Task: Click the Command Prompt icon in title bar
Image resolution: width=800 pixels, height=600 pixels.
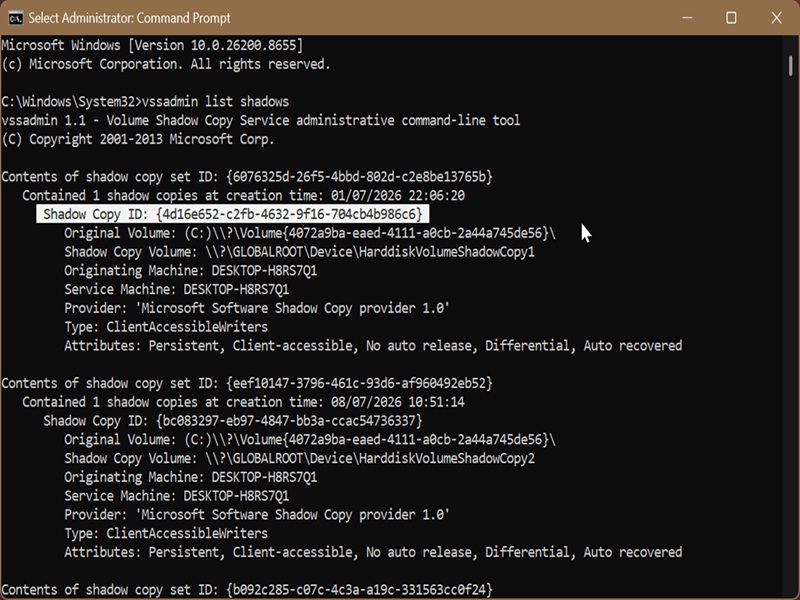Action: click(x=15, y=18)
